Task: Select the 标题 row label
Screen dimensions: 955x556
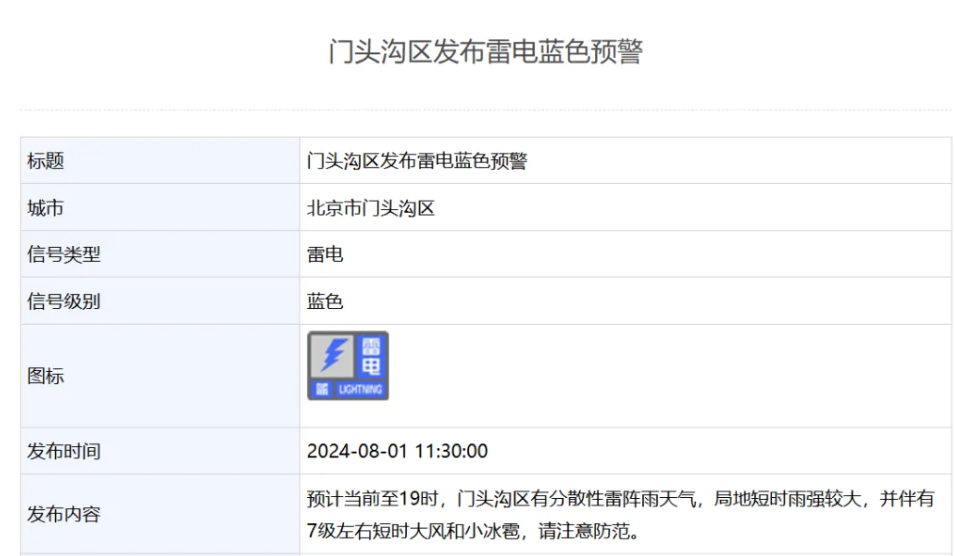Action: (46, 161)
